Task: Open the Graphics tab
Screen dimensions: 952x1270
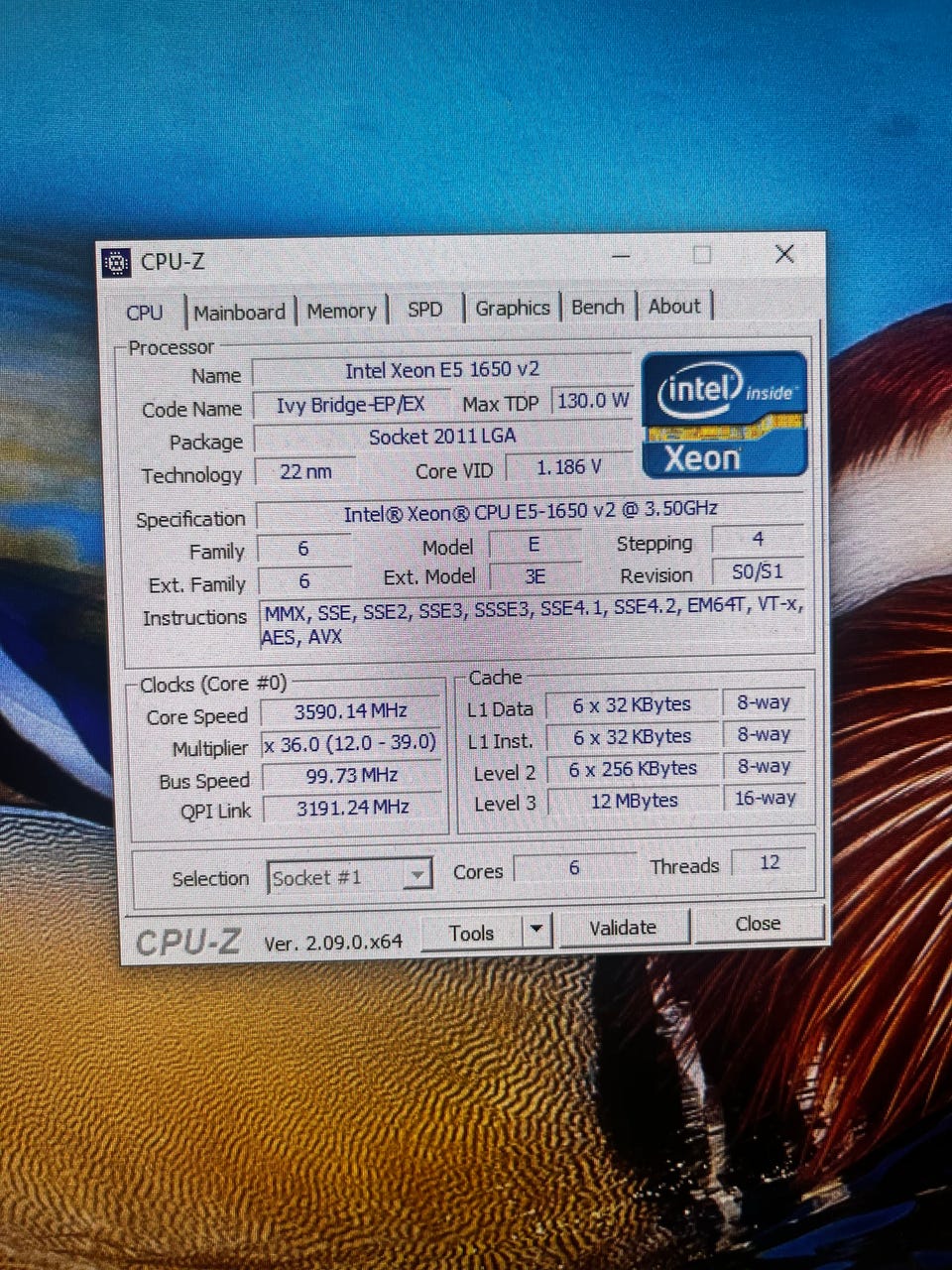Action: (x=512, y=308)
